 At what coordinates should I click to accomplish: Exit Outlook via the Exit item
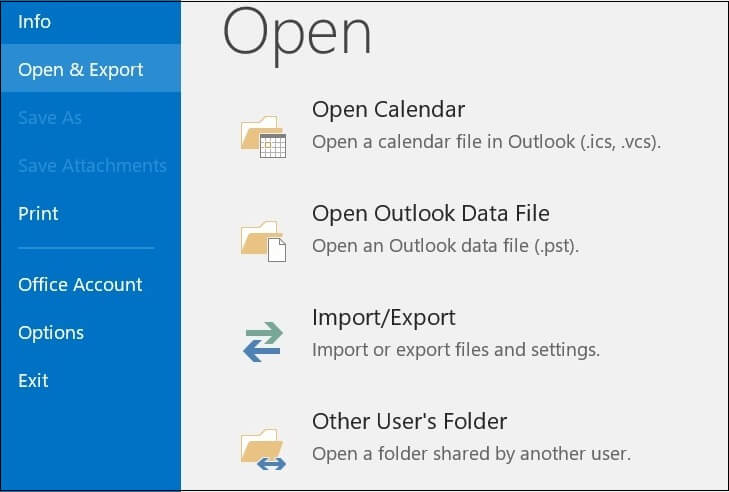pyautogui.click(x=33, y=381)
